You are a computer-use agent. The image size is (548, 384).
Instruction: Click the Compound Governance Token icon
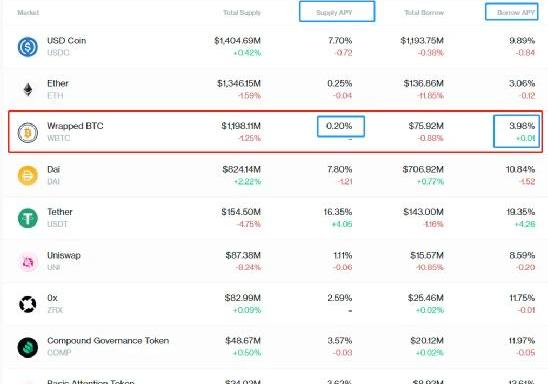tap(28, 347)
